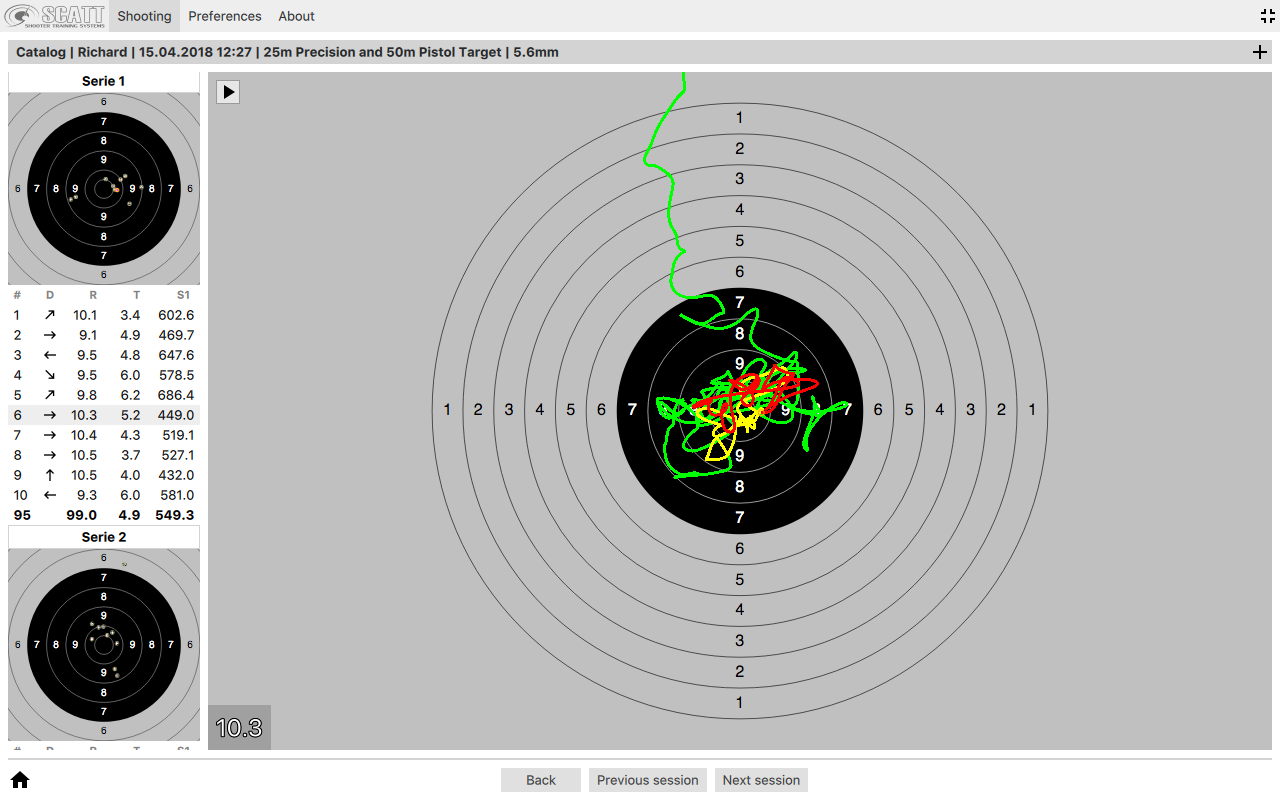Viewport: 1280px width, 800px height.
Task: Select shot 6 highlighted row
Action: click(104, 415)
